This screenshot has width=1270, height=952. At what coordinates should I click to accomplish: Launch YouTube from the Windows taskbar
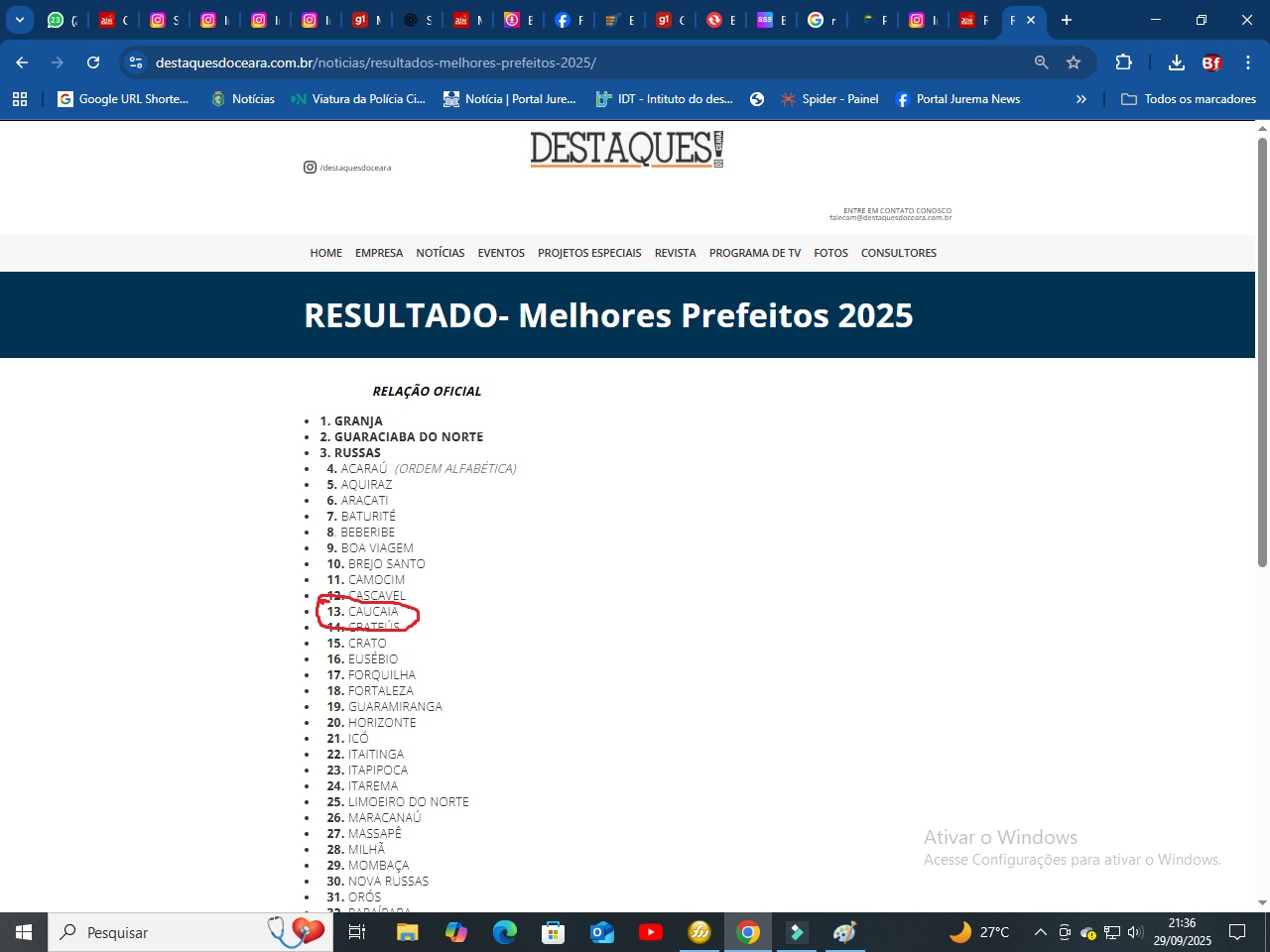point(651,932)
